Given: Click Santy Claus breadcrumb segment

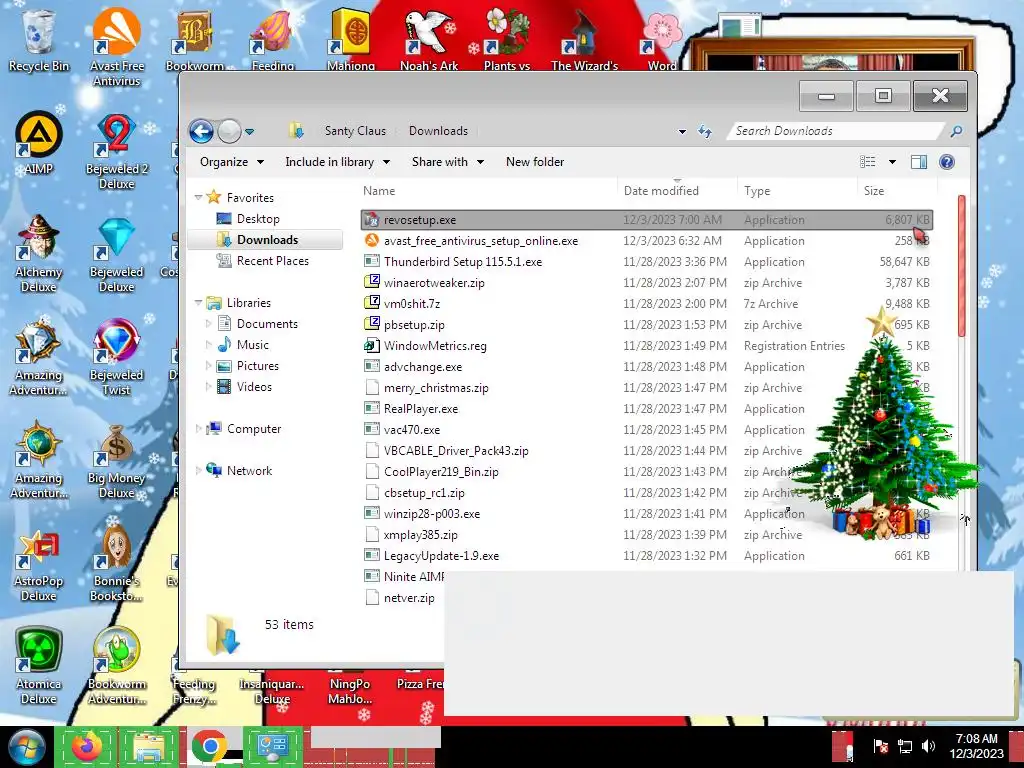Looking at the screenshot, I should pos(355,131).
